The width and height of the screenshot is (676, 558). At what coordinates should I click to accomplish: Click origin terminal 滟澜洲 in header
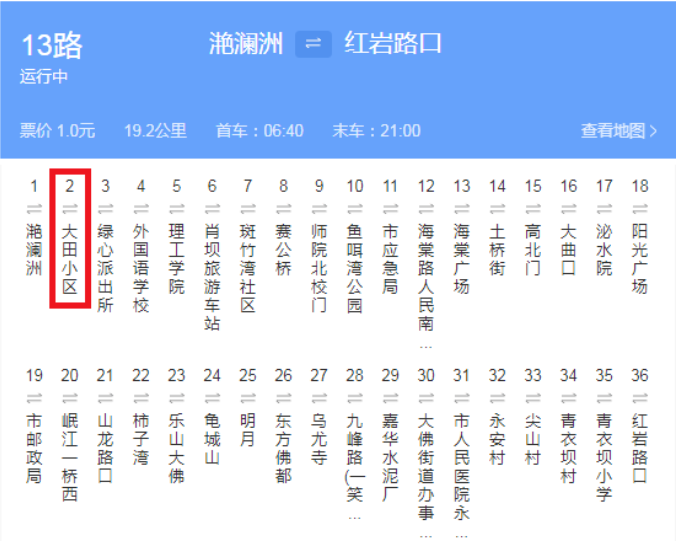coord(246,44)
